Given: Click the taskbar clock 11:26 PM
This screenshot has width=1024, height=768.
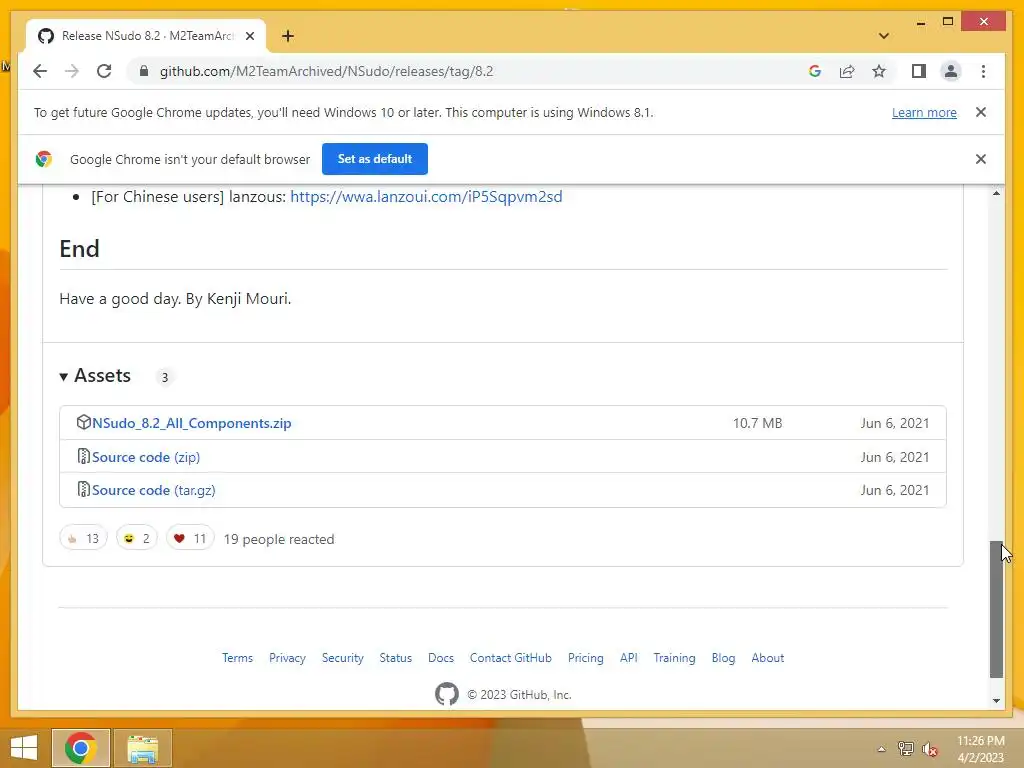Looking at the screenshot, I should pyautogui.click(x=980, y=741).
